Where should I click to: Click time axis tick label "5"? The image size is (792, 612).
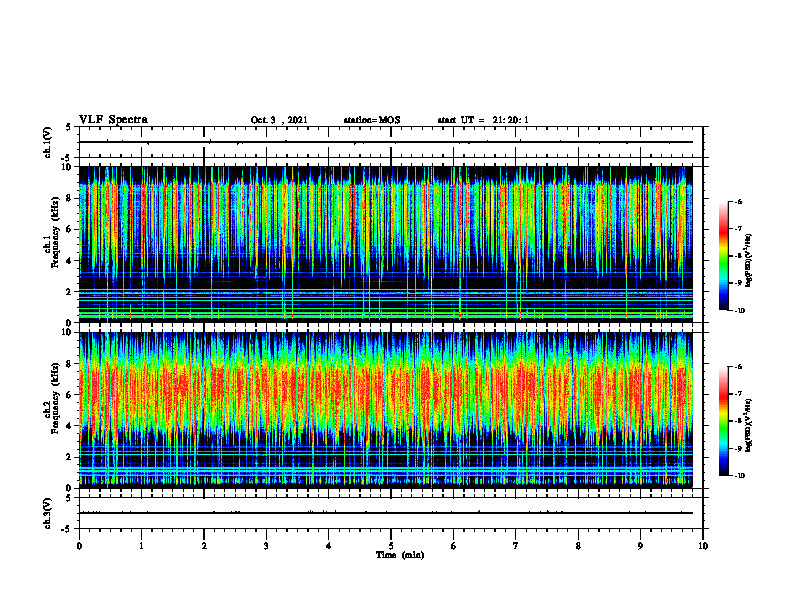[x=391, y=546]
